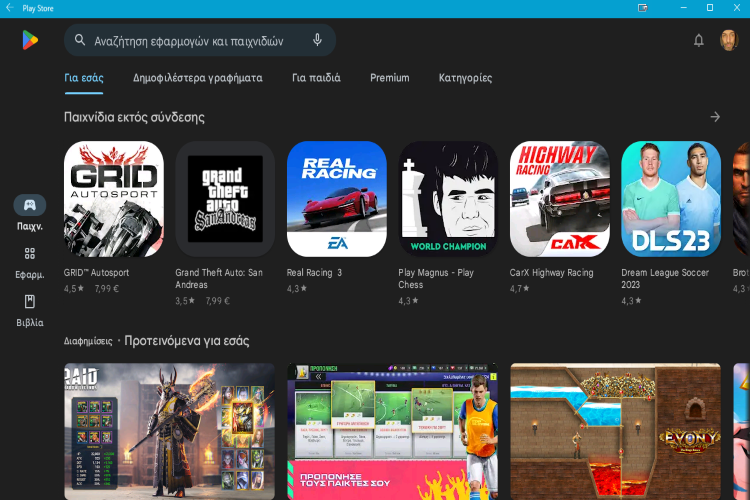750x500 pixels.
Task: Click the search magnifier icon
Action: coord(80,40)
